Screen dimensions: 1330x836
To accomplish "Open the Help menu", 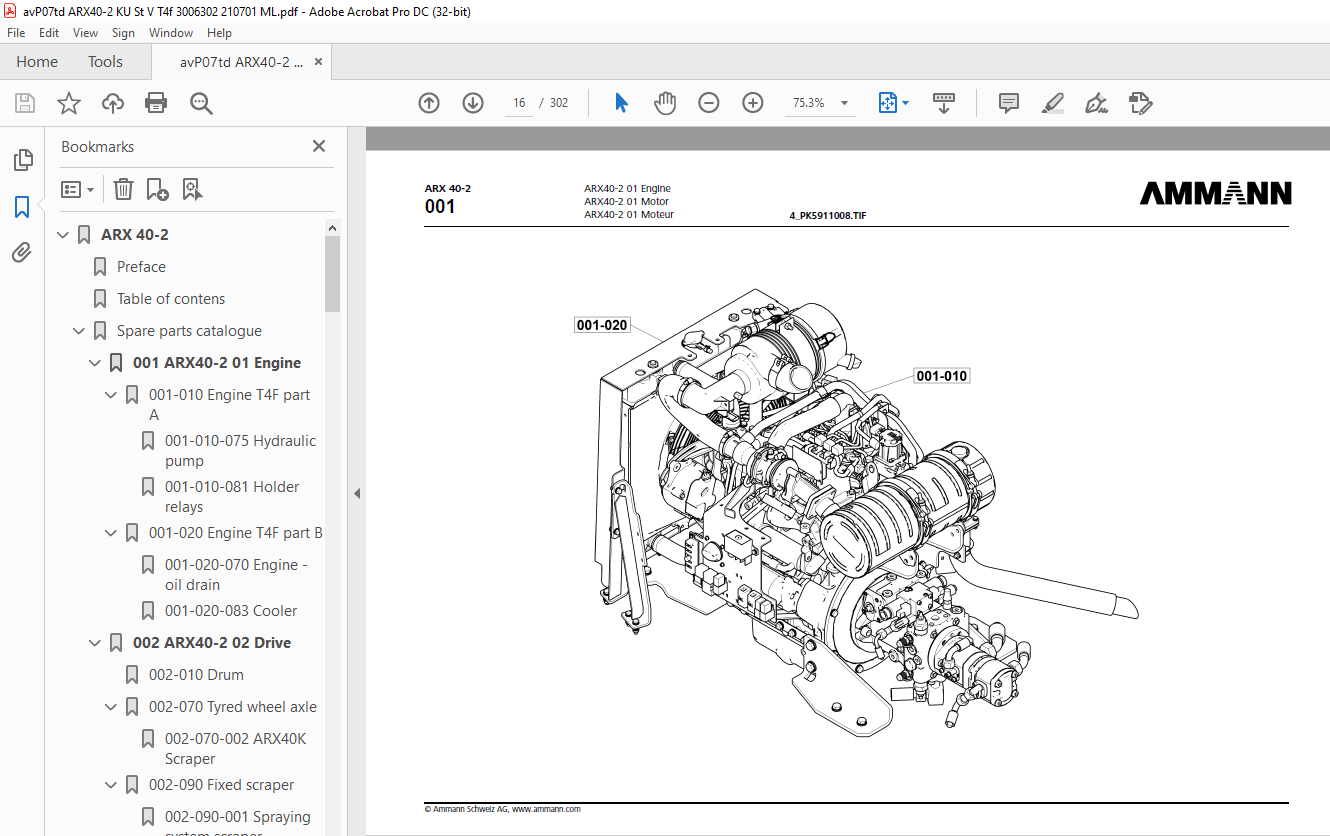I will (x=219, y=33).
